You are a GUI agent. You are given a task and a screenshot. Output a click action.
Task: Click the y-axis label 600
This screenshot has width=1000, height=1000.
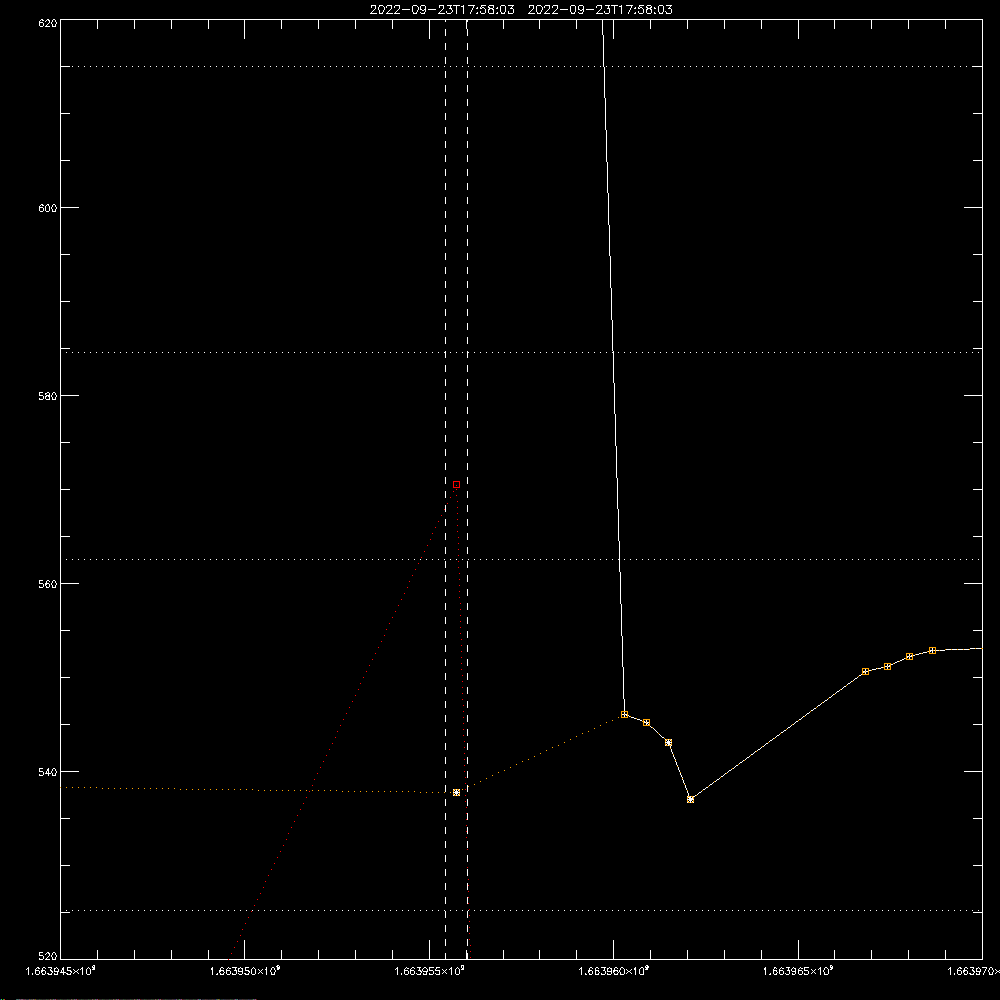tap(48, 208)
